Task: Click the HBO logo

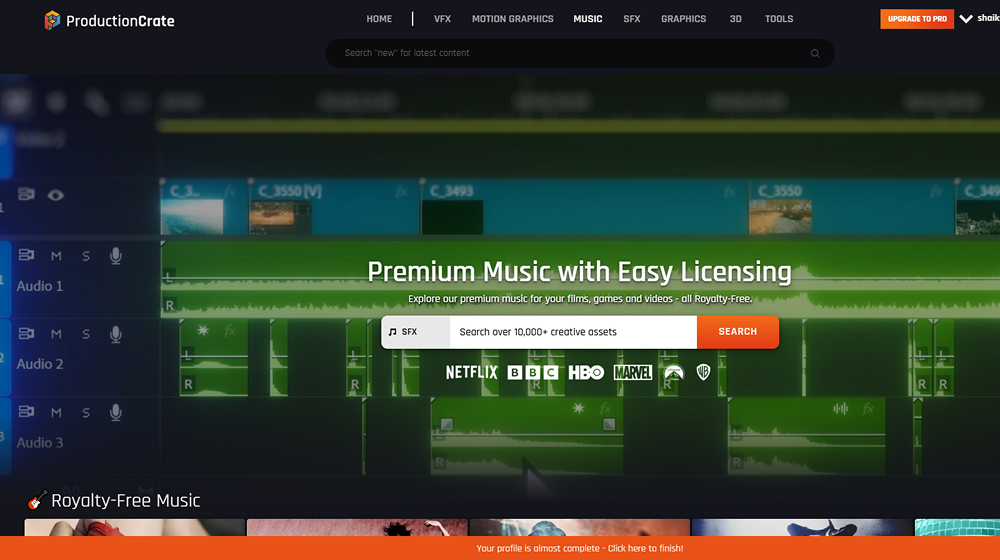Action: 586,372
